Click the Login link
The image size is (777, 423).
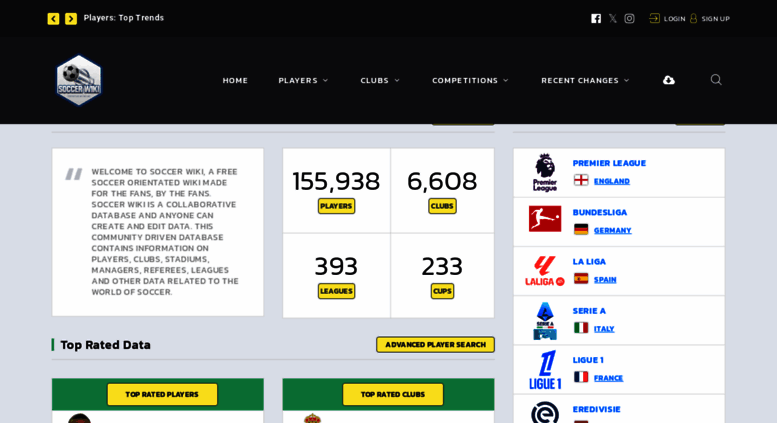674,19
